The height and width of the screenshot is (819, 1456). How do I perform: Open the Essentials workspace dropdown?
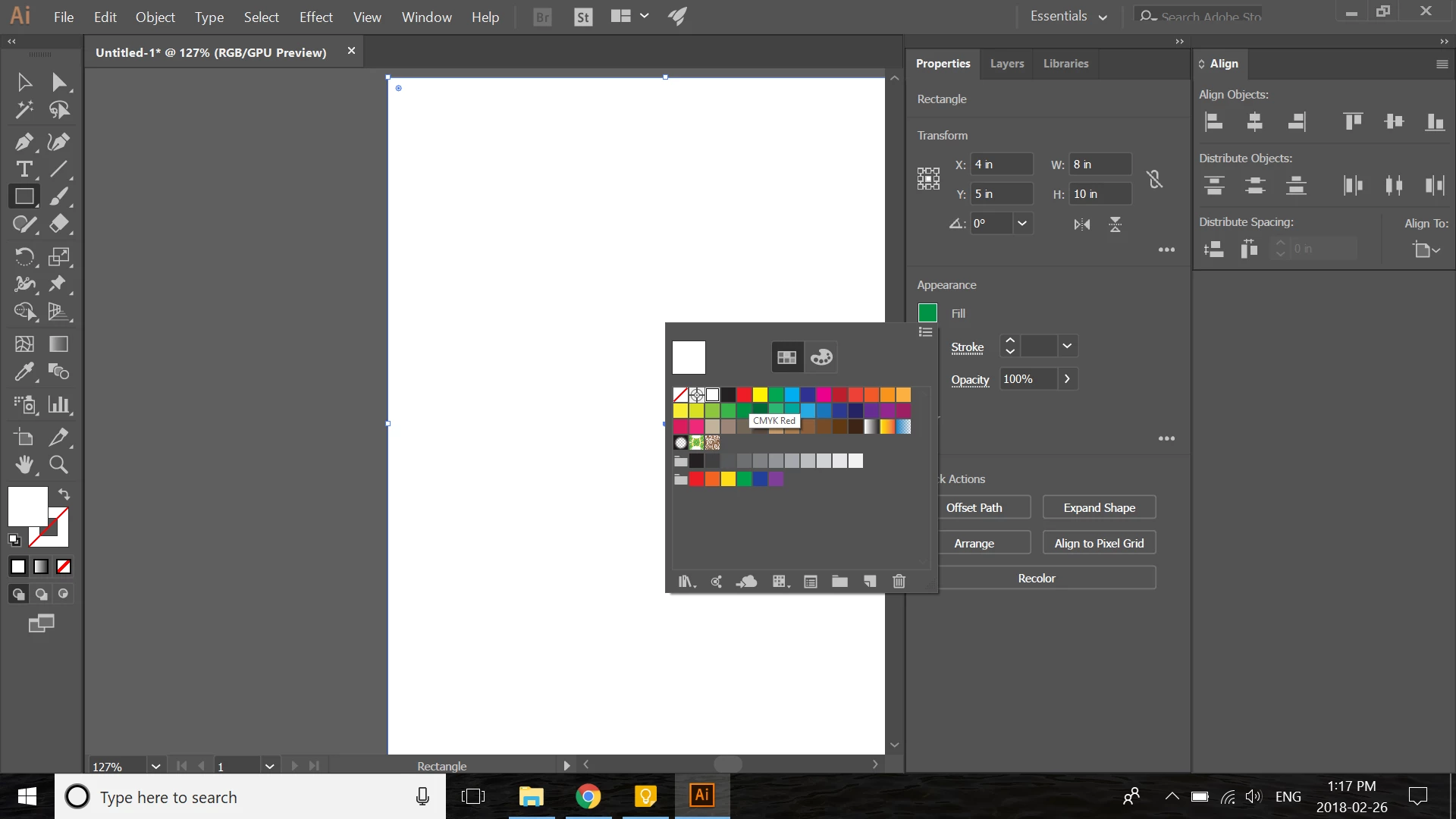[x=1068, y=16]
